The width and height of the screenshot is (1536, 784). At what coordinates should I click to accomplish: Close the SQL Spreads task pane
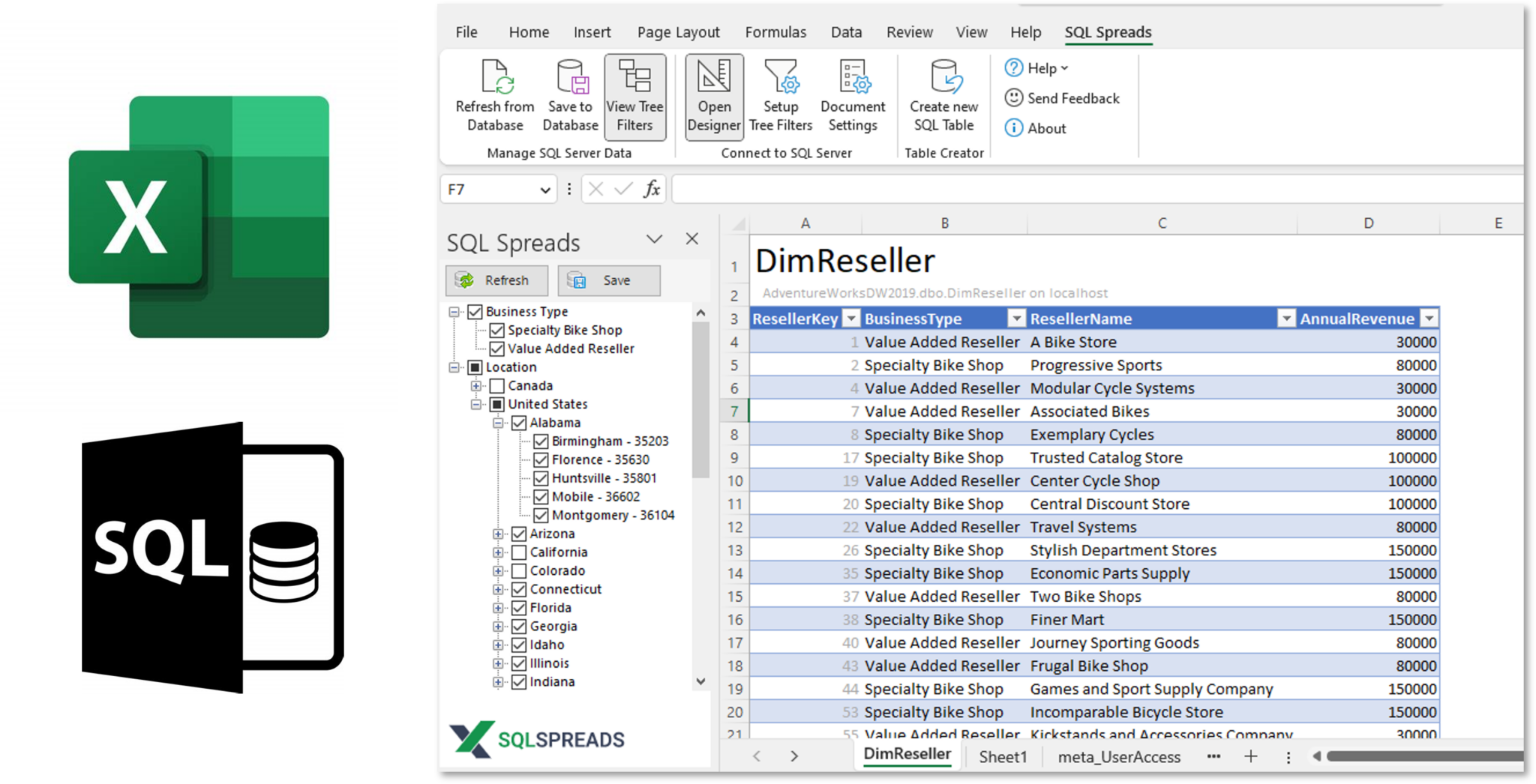tap(691, 239)
